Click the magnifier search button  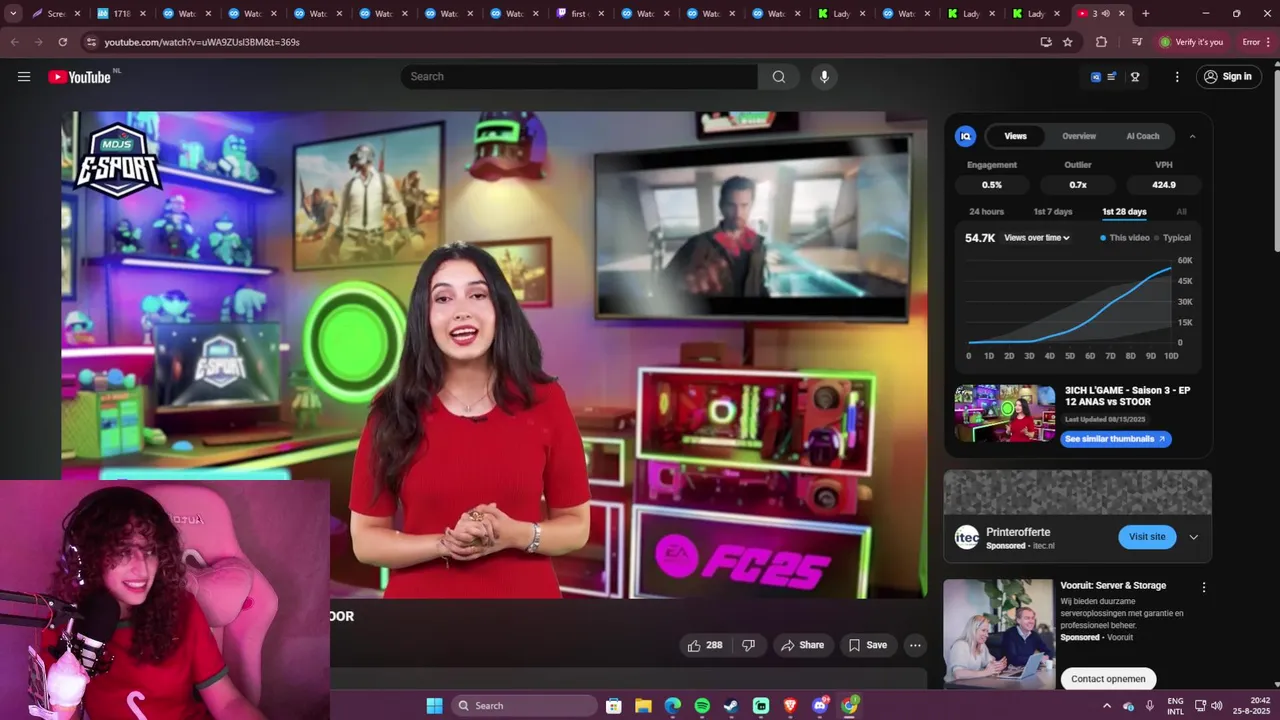tap(779, 77)
